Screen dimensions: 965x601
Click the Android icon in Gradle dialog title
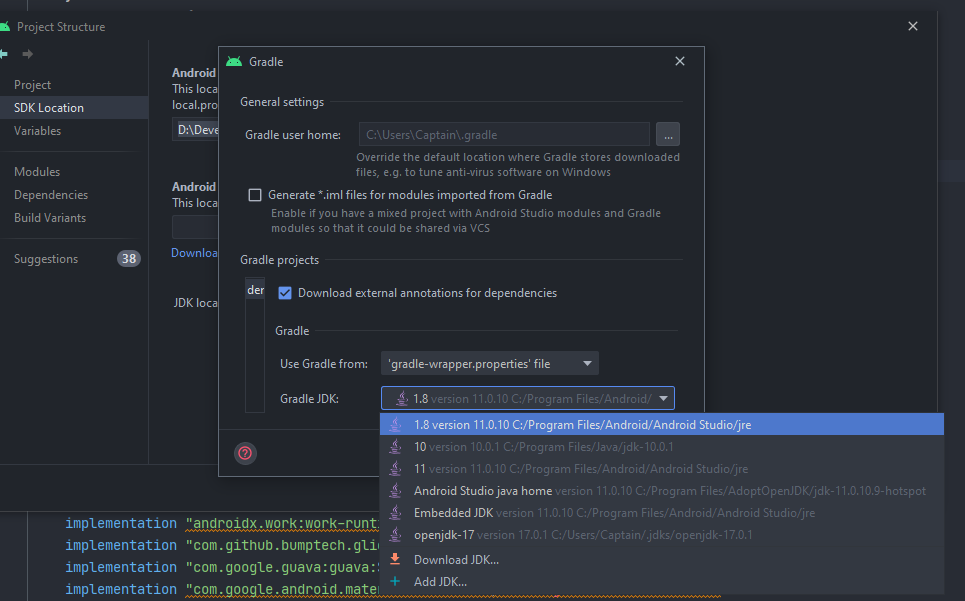click(x=234, y=62)
